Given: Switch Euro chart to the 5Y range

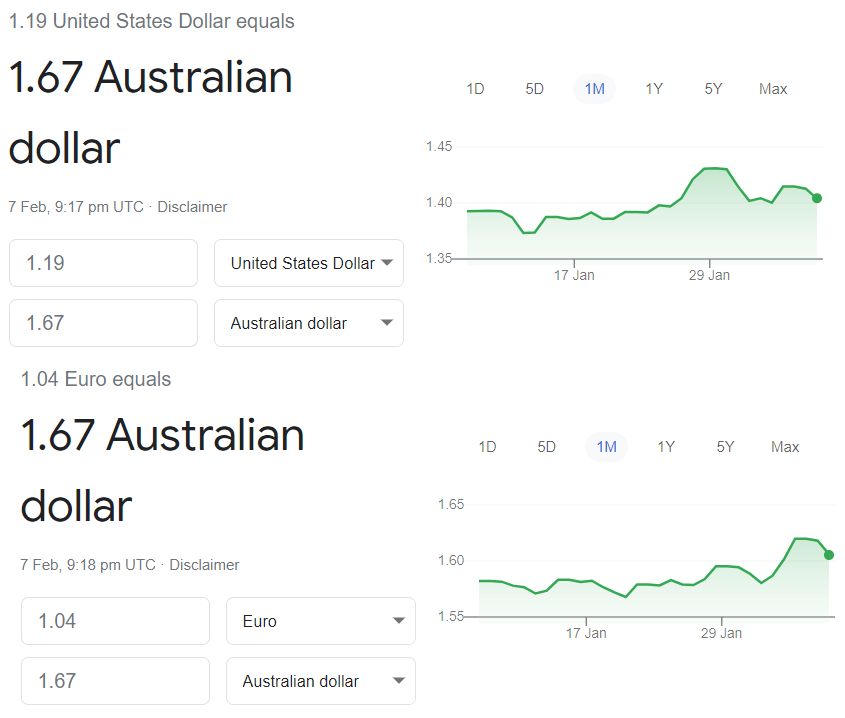Looking at the screenshot, I should [x=725, y=447].
